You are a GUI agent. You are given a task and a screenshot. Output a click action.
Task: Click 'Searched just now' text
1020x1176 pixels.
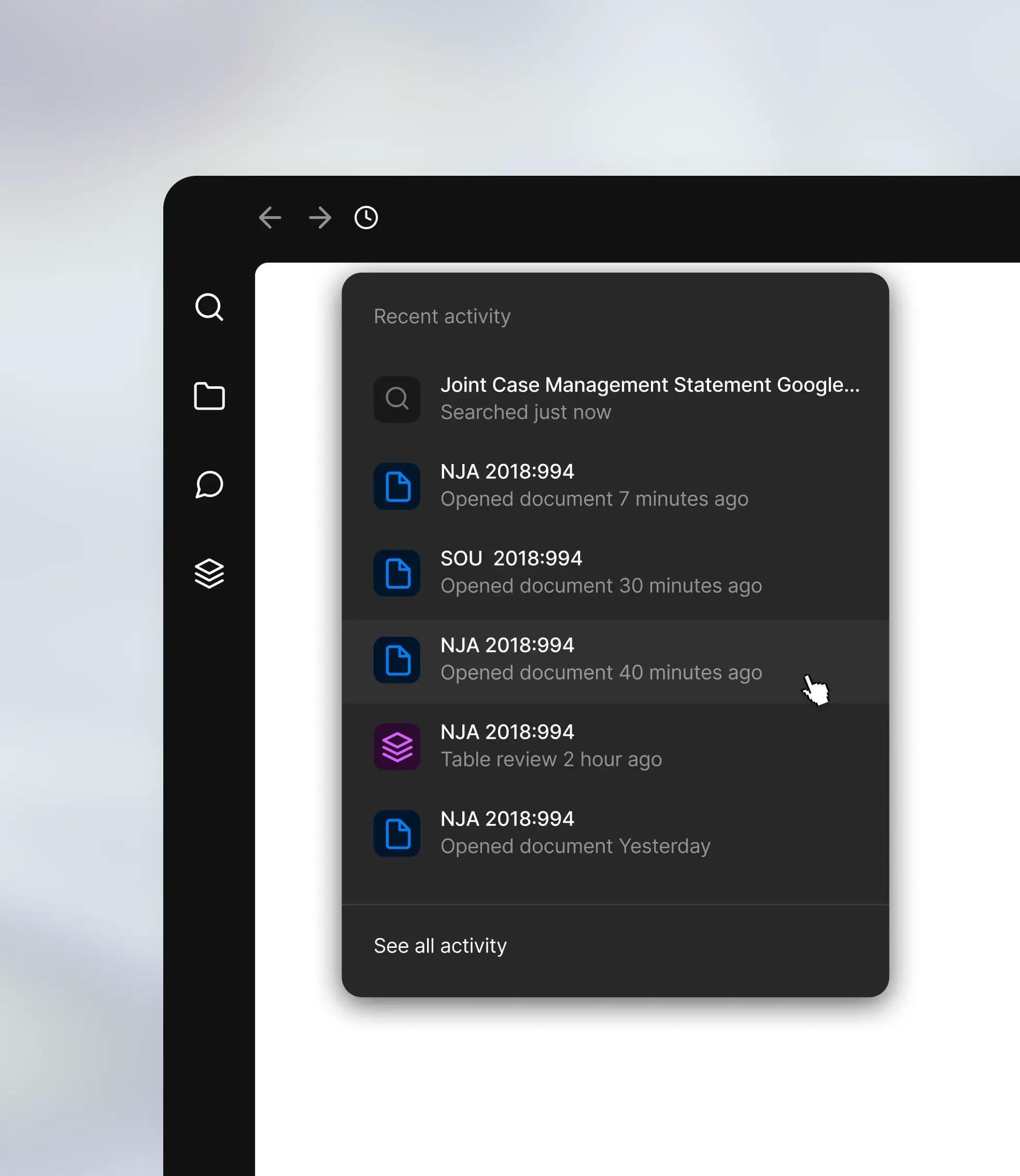click(526, 412)
